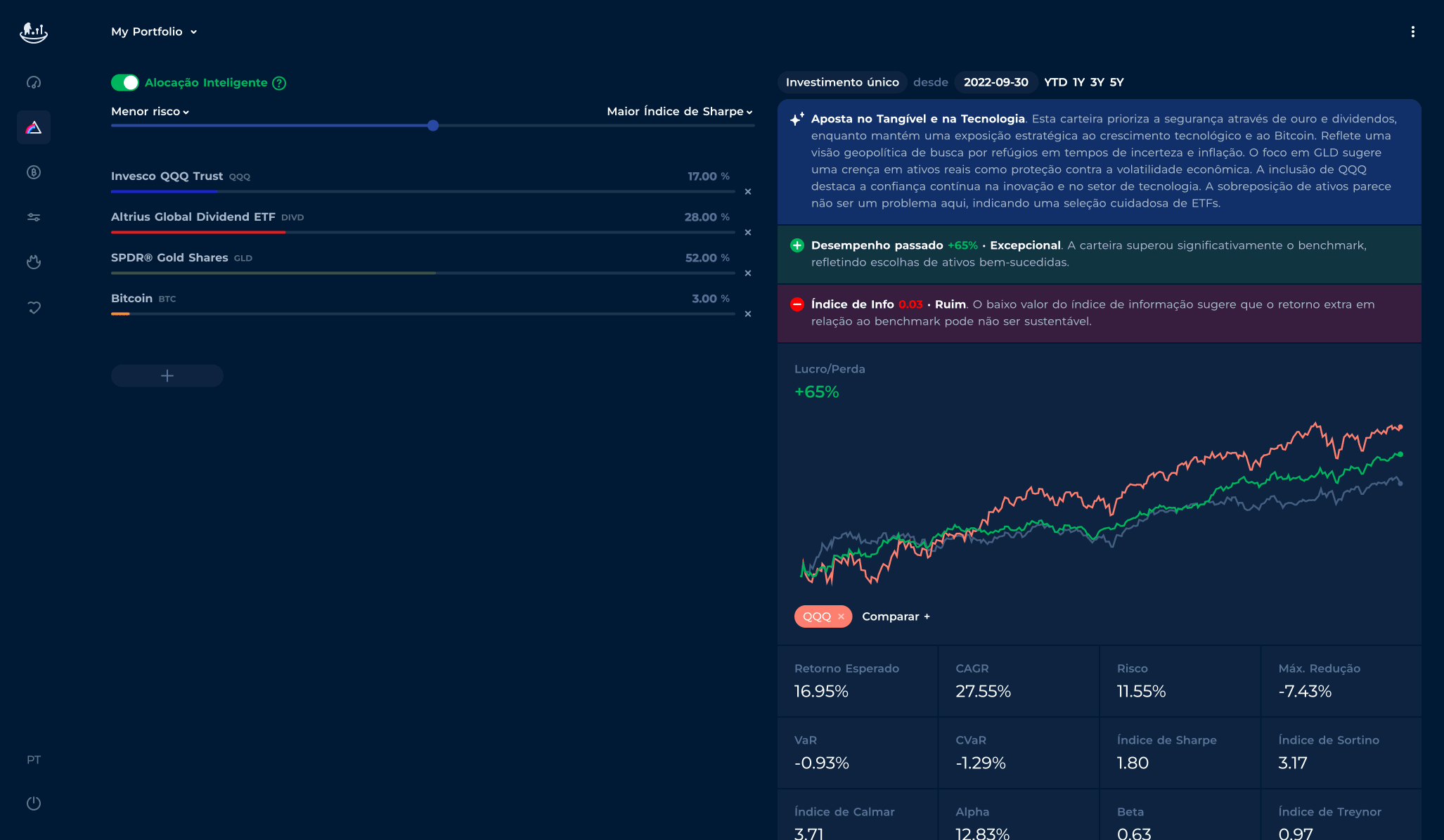Screen dimensions: 1444x840
Task: Remove Altrius Global Dividend ETF row
Action: point(748,232)
